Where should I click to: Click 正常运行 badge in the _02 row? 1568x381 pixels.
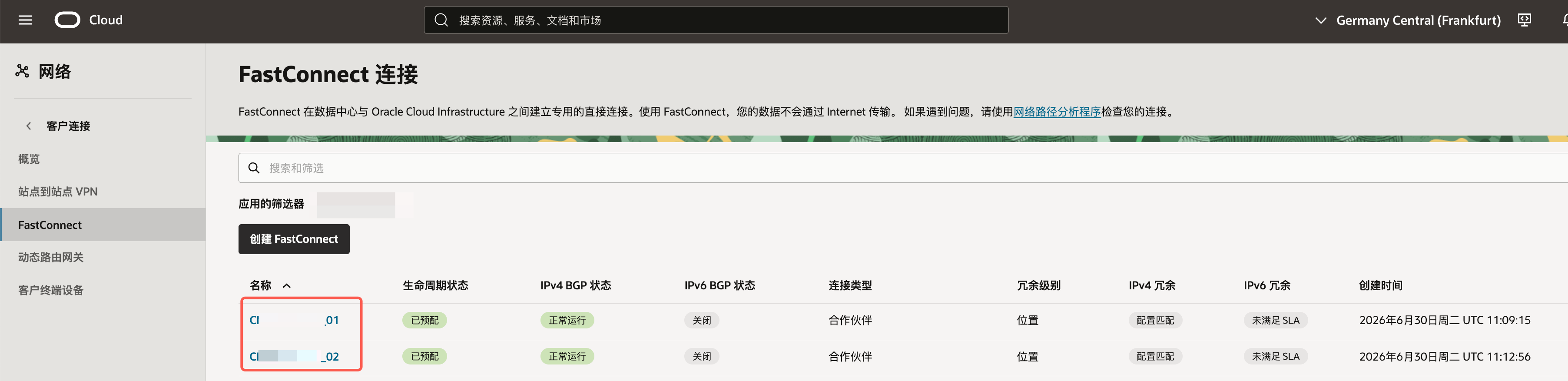point(567,357)
